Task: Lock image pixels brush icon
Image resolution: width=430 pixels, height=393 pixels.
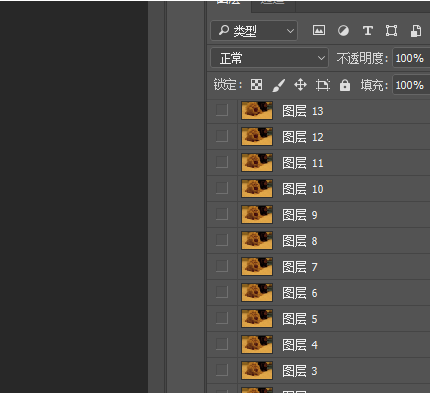Action: [x=278, y=85]
